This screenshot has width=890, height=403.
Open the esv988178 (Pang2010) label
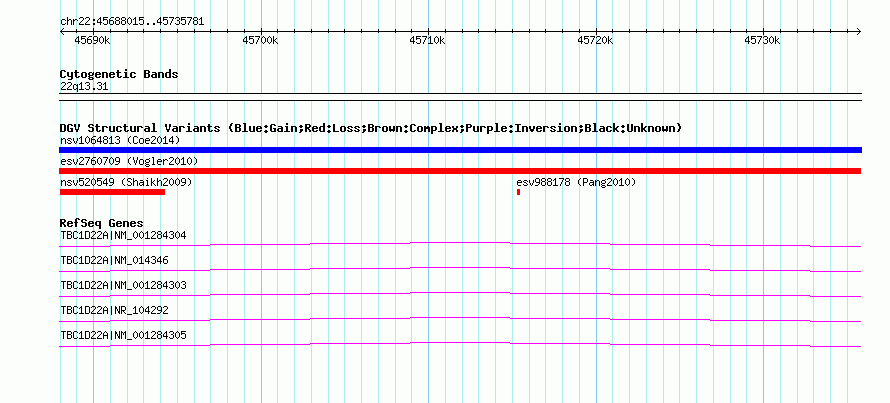[x=576, y=183]
